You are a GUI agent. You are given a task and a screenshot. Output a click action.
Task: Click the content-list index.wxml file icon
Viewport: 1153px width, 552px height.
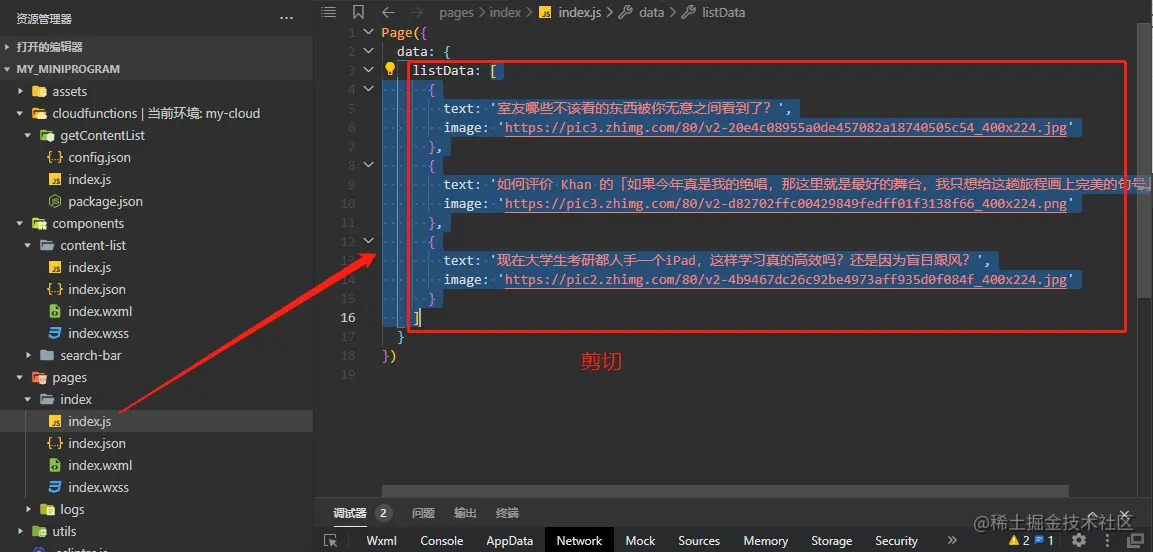tap(54, 311)
